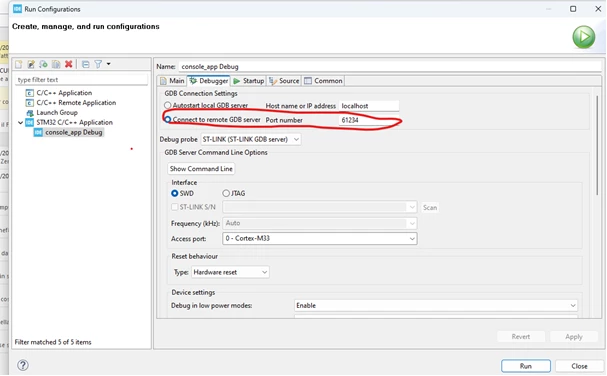This screenshot has width=607, height=376.
Task: Maximize the Run Configurations window
Action: [573, 9]
